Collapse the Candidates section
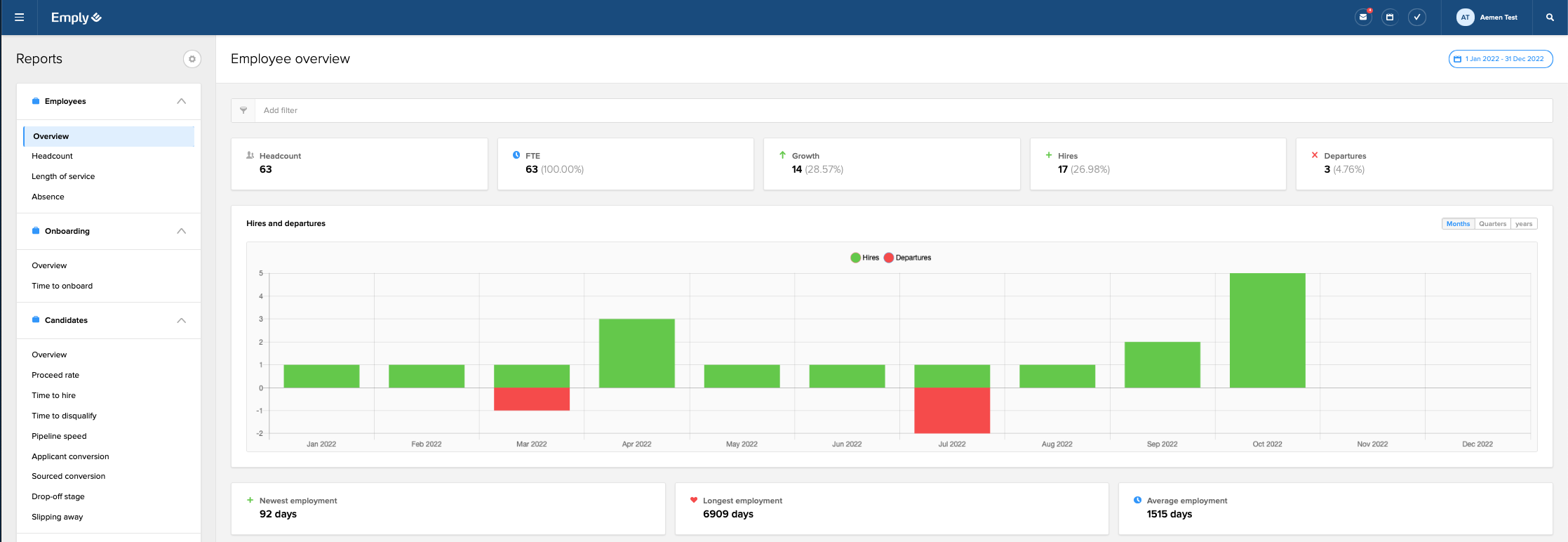Viewport: 1568px width, 542px height. [x=181, y=320]
